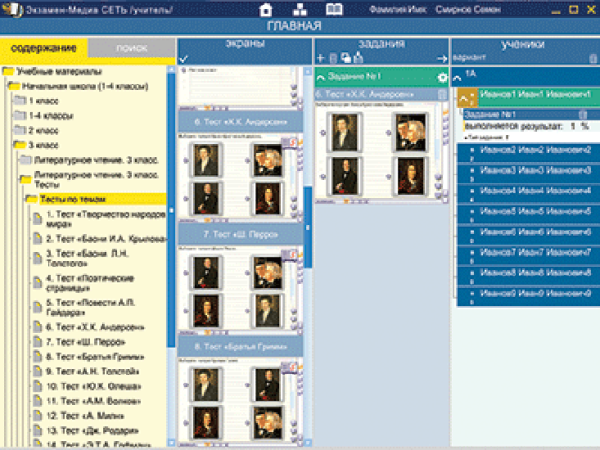Open the 2 класс folder
The height and width of the screenshot is (450, 600).
(44, 130)
